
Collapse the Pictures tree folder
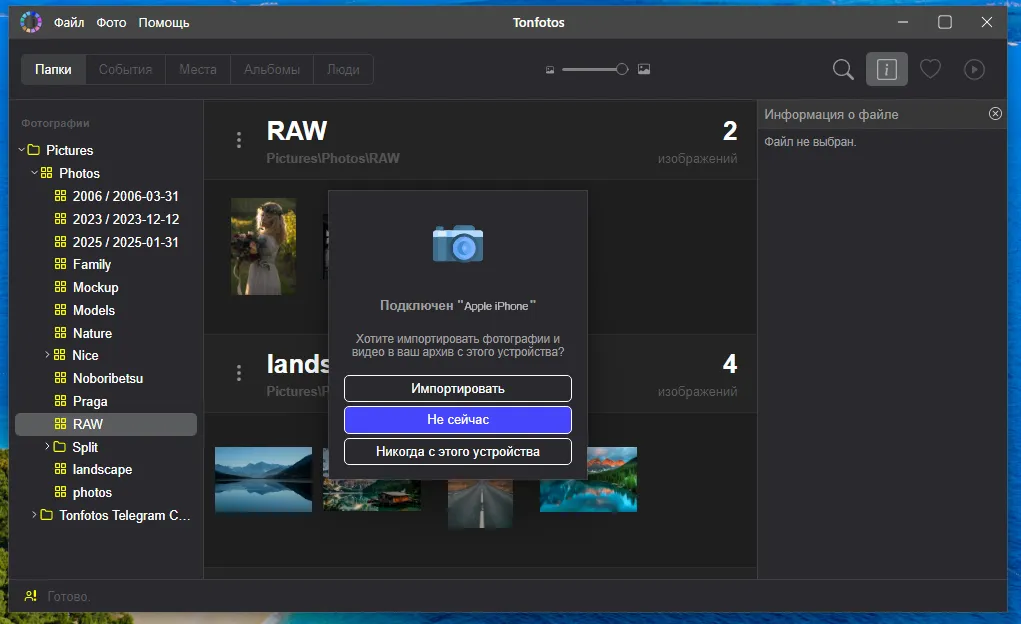click(21, 150)
